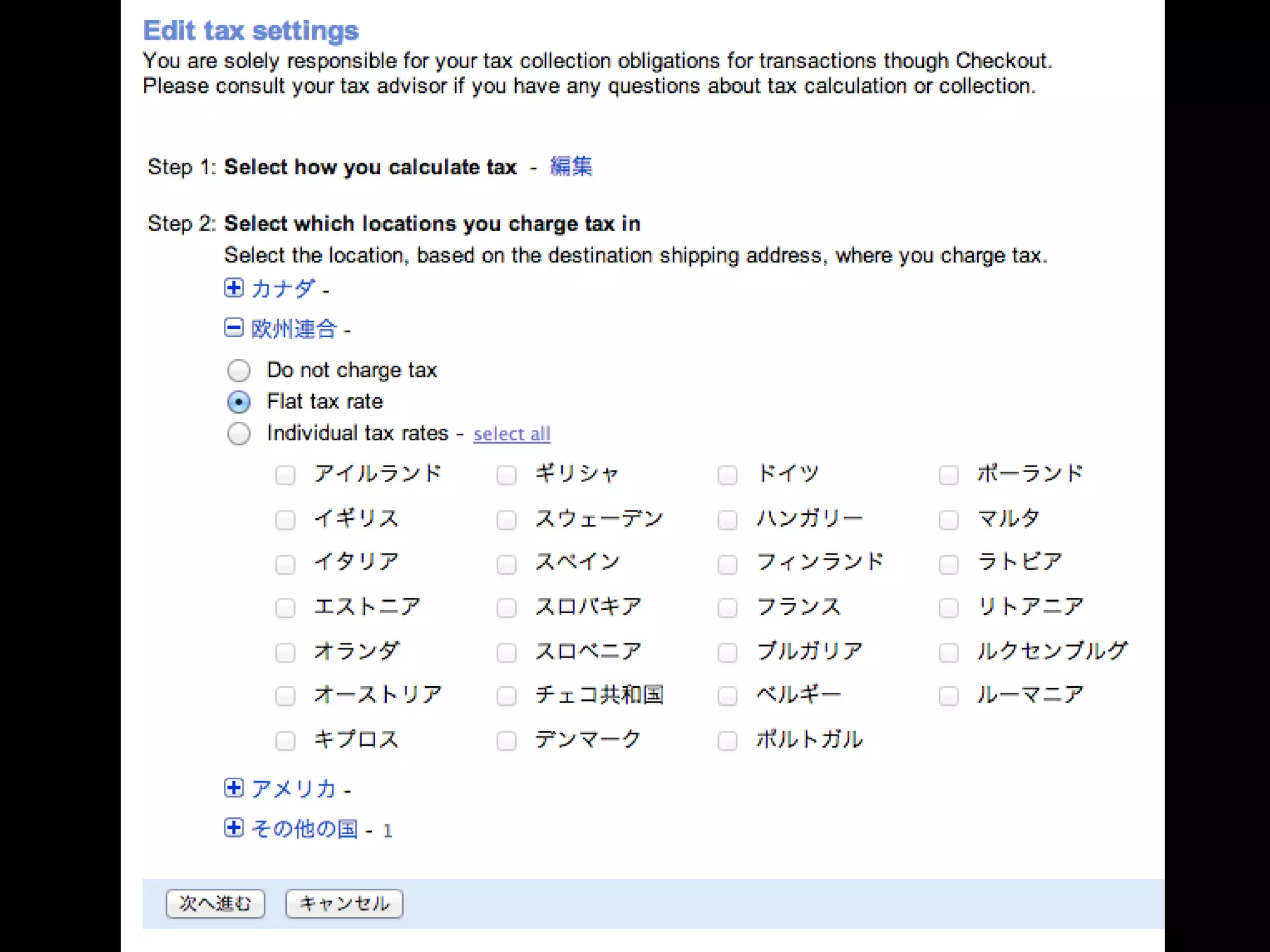The width and height of the screenshot is (1270, 952).
Task: Expand the カナダ section plus icon
Action: pos(234,288)
